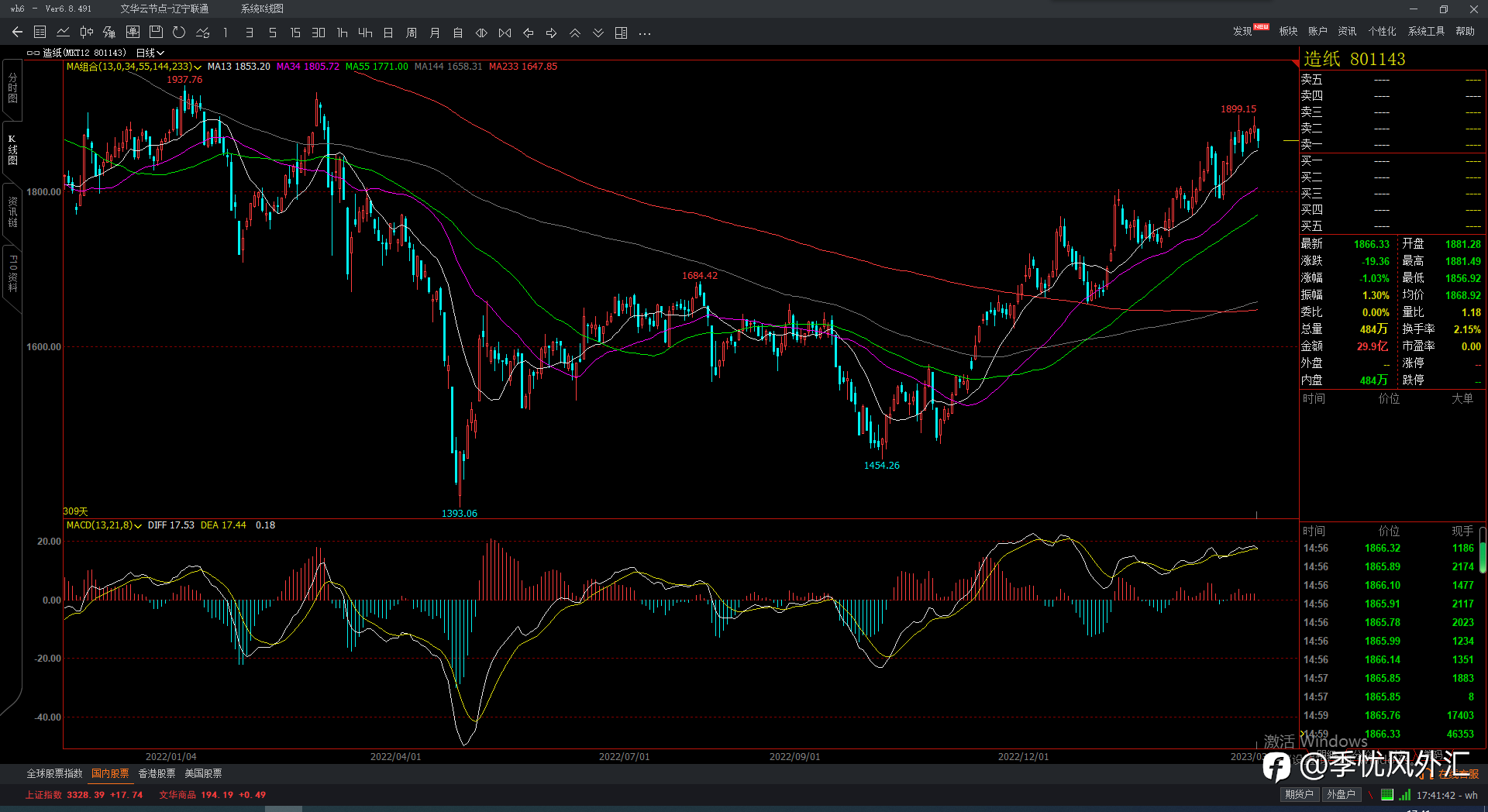Viewport: 1488px width, 812px height.
Task: Click the refresh icon in toolbar
Action: 179,33
